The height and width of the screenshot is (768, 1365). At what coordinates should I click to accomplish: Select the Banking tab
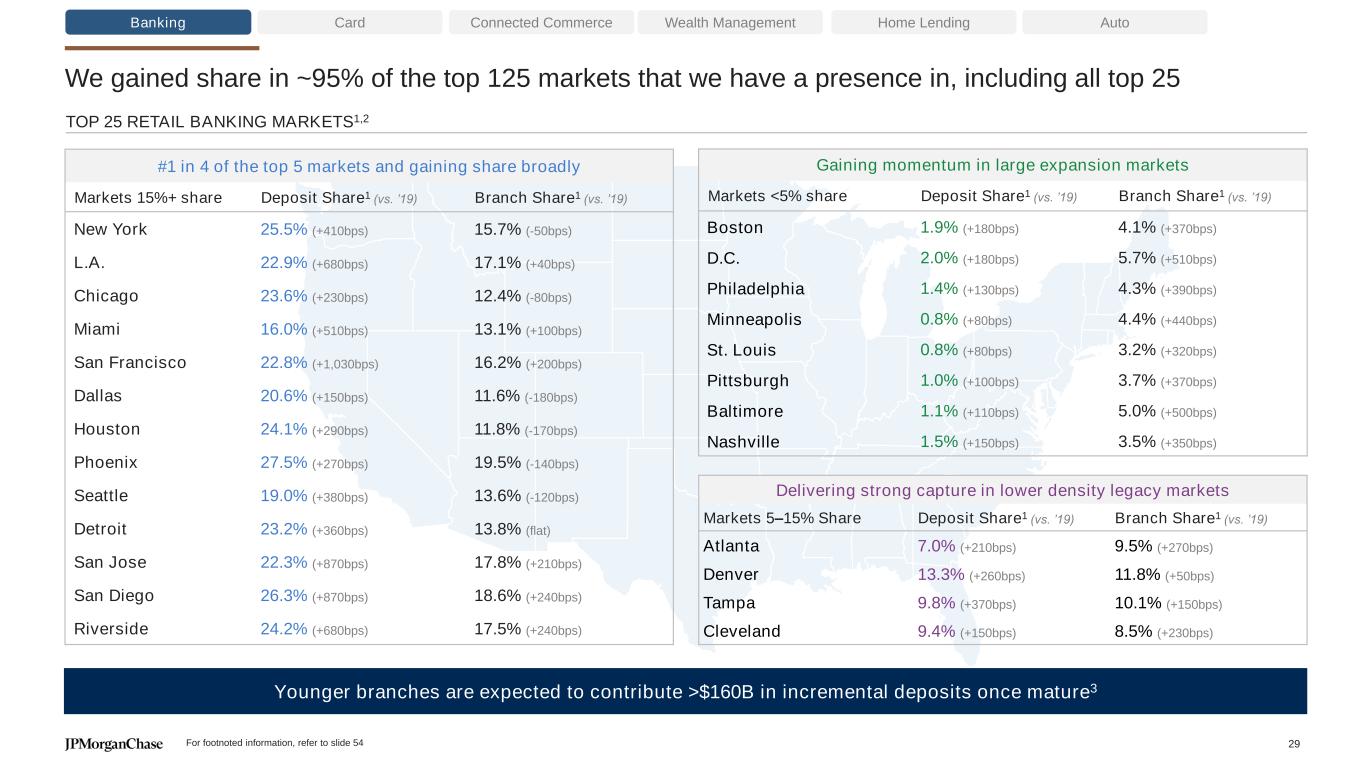(158, 23)
